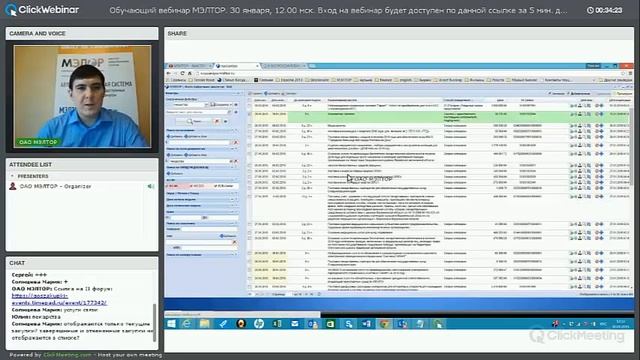640x360 pixels.
Task: Switch to Chrome on the taskbar
Action: (x=384, y=324)
